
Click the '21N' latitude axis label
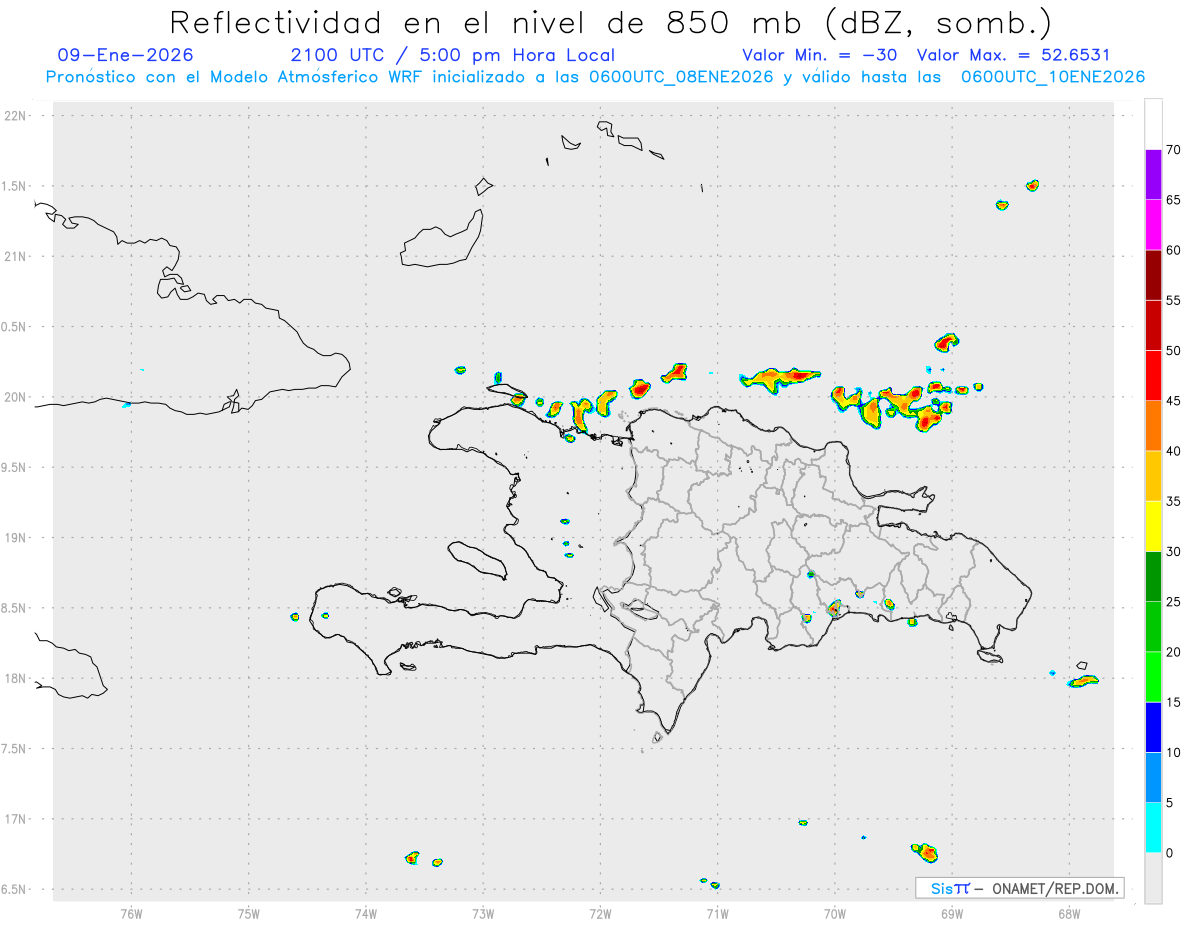[17, 256]
